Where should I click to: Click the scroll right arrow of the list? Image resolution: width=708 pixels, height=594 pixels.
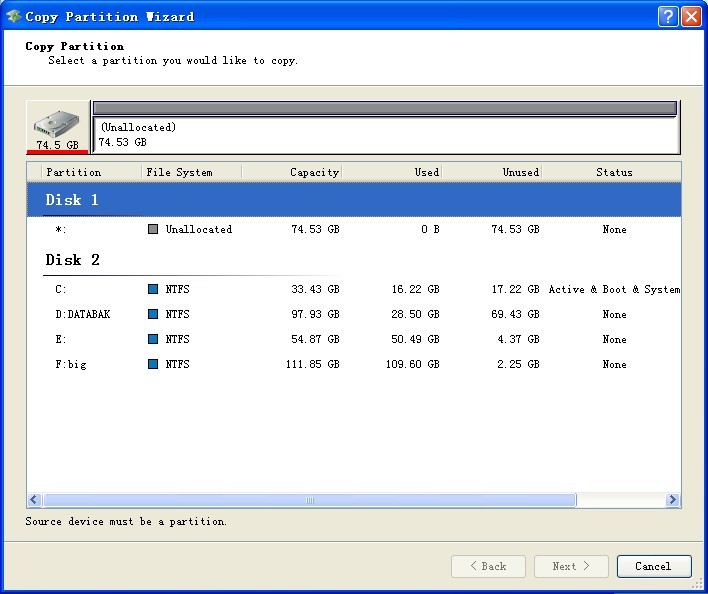673,500
